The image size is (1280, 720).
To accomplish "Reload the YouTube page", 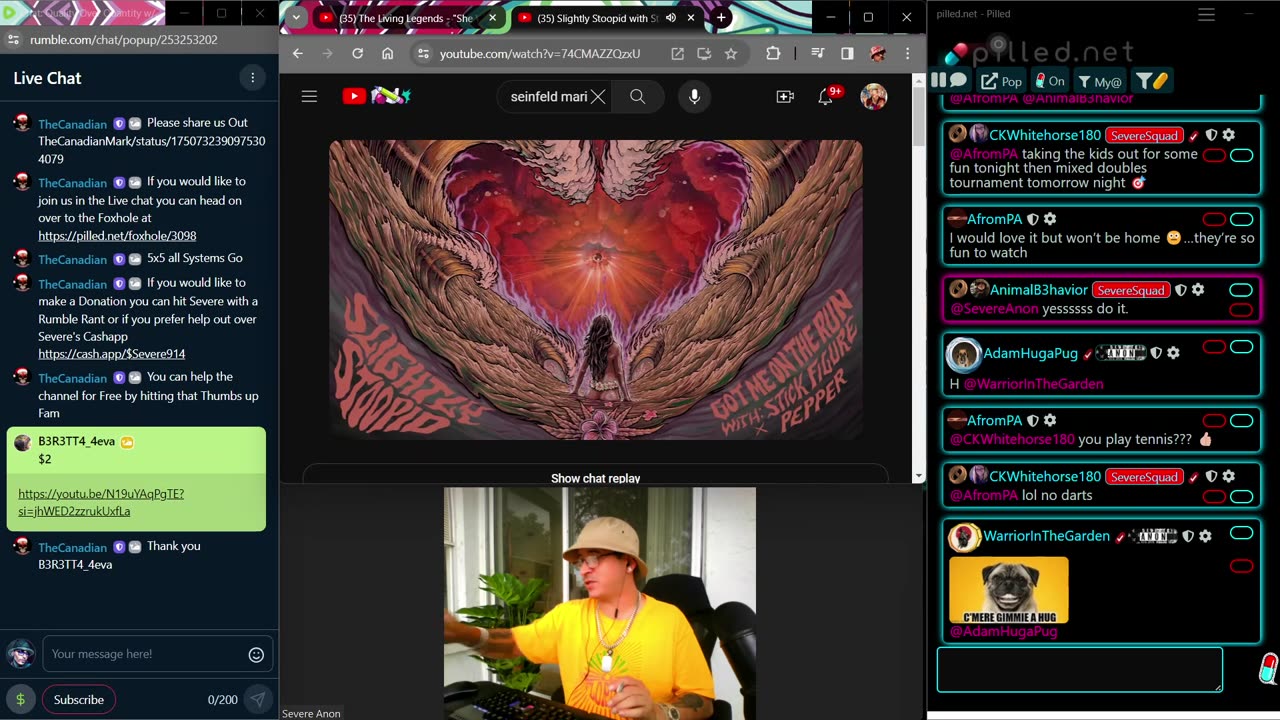I will pyautogui.click(x=357, y=53).
